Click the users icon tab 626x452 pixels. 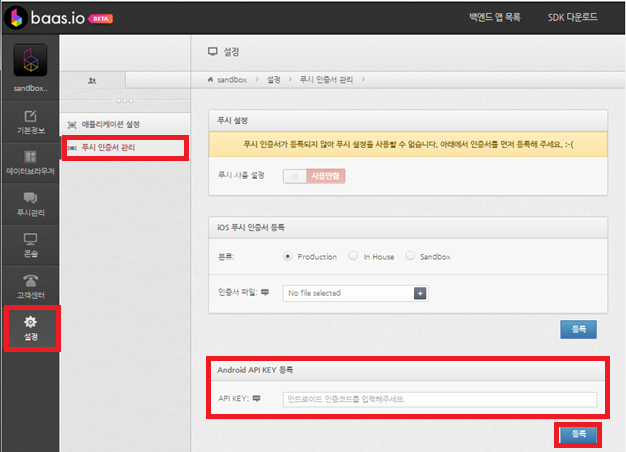[92, 80]
